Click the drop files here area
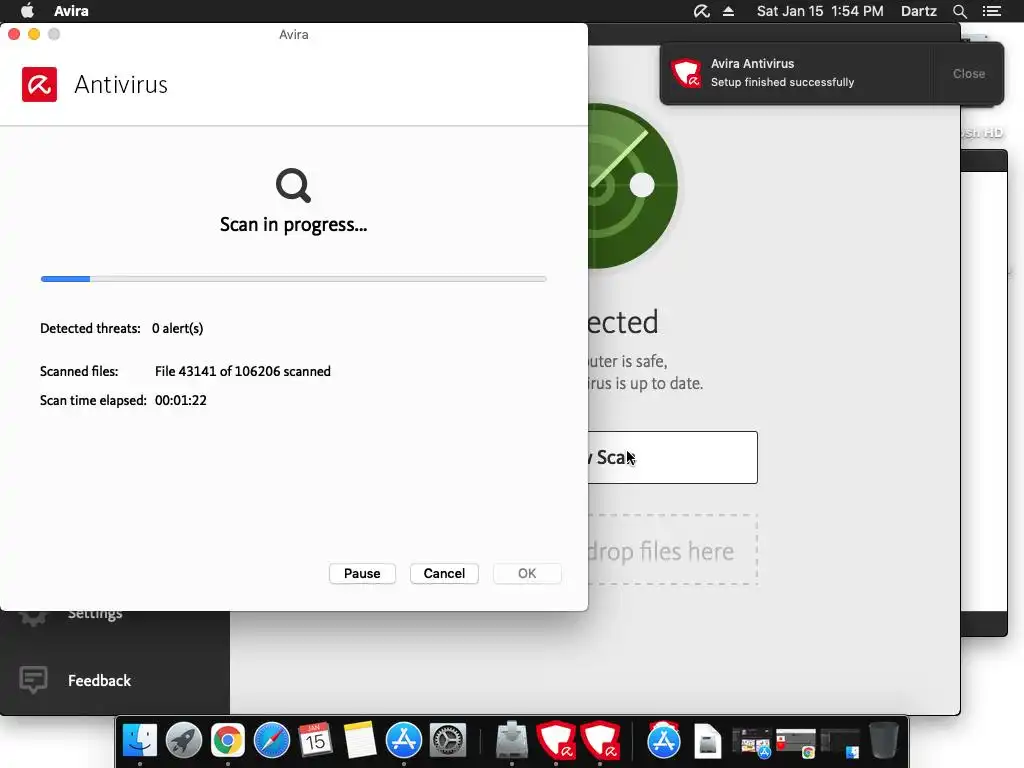 click(x=673, y=550)
